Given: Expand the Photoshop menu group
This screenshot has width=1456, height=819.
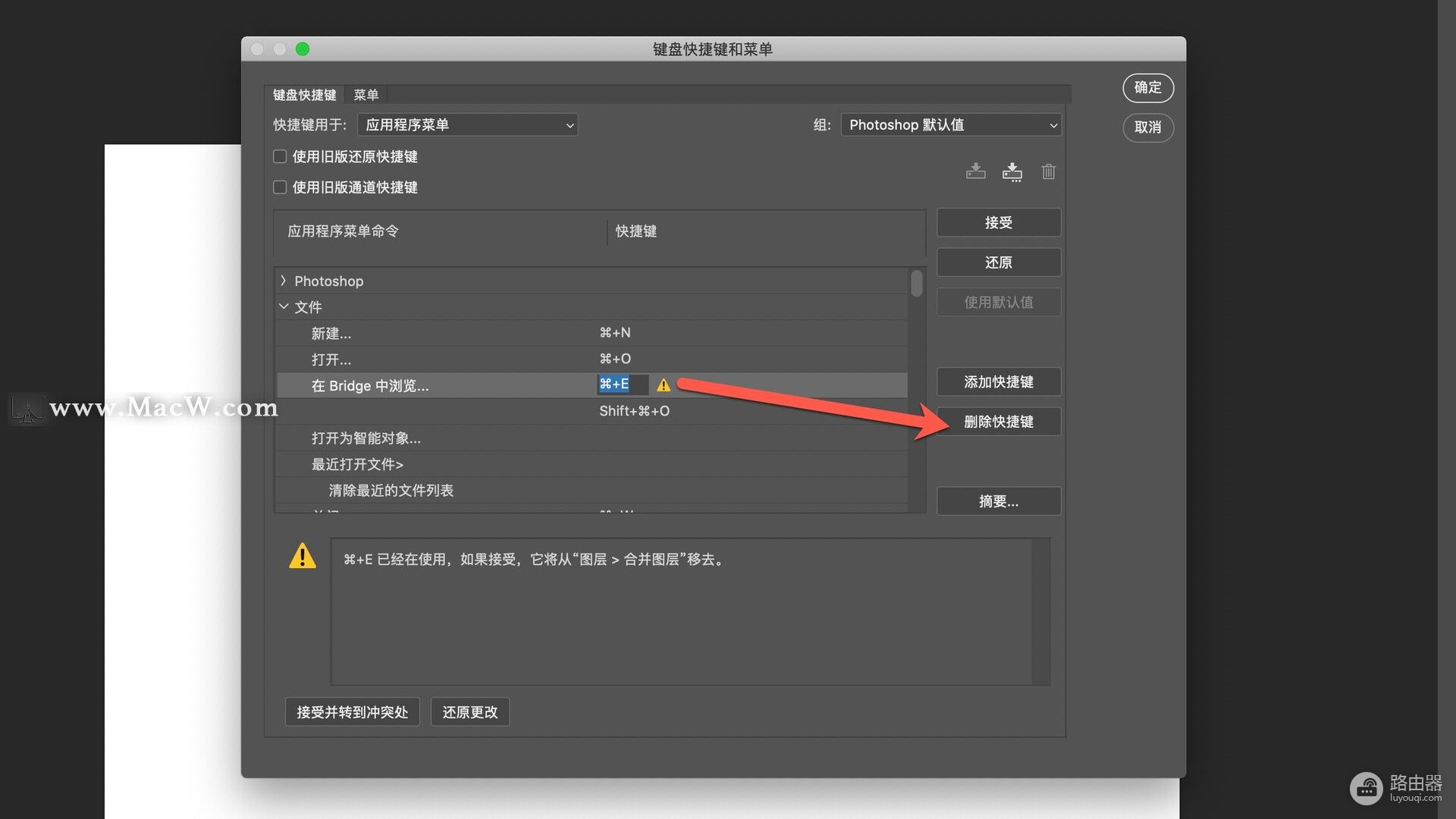Looking at the screenshot, I should pos(284,281).
